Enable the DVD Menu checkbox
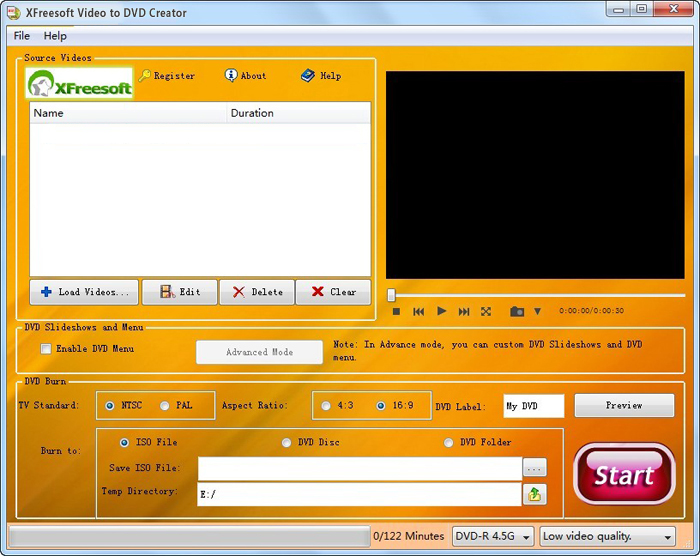Image resolution: width=700 pixels, height=556 pixels. 46,349
